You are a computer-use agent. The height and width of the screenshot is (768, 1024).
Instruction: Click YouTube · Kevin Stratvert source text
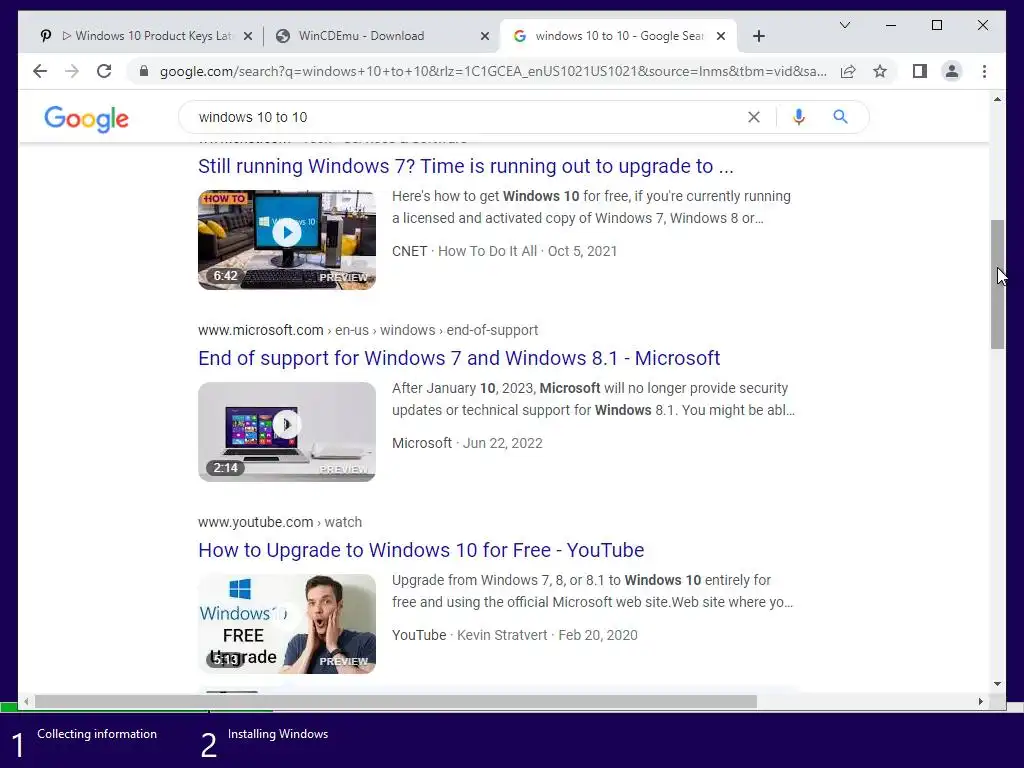(x=470, y=635)
